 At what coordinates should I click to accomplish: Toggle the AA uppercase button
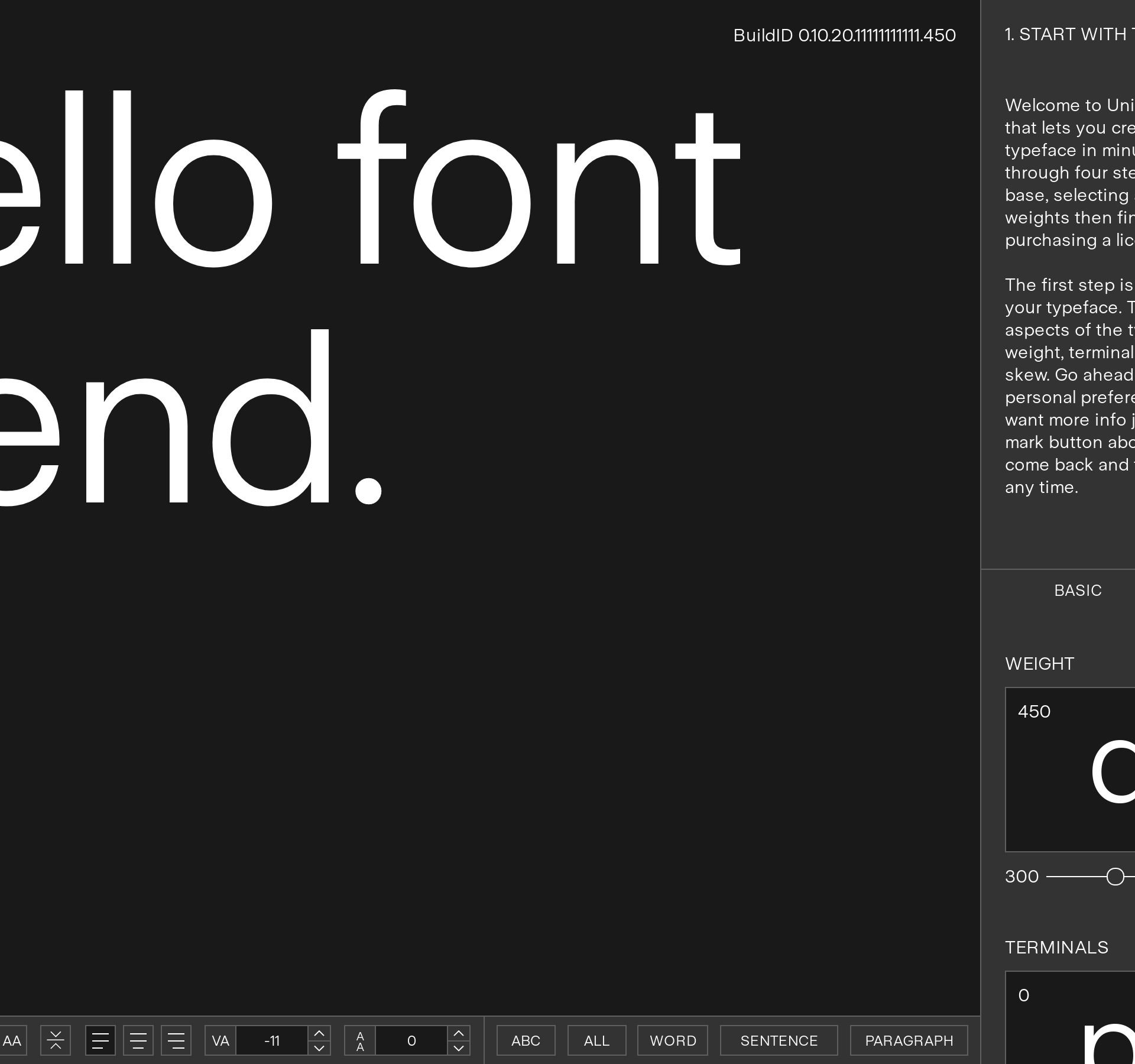pyautogui.click(x=12, y=1040)
